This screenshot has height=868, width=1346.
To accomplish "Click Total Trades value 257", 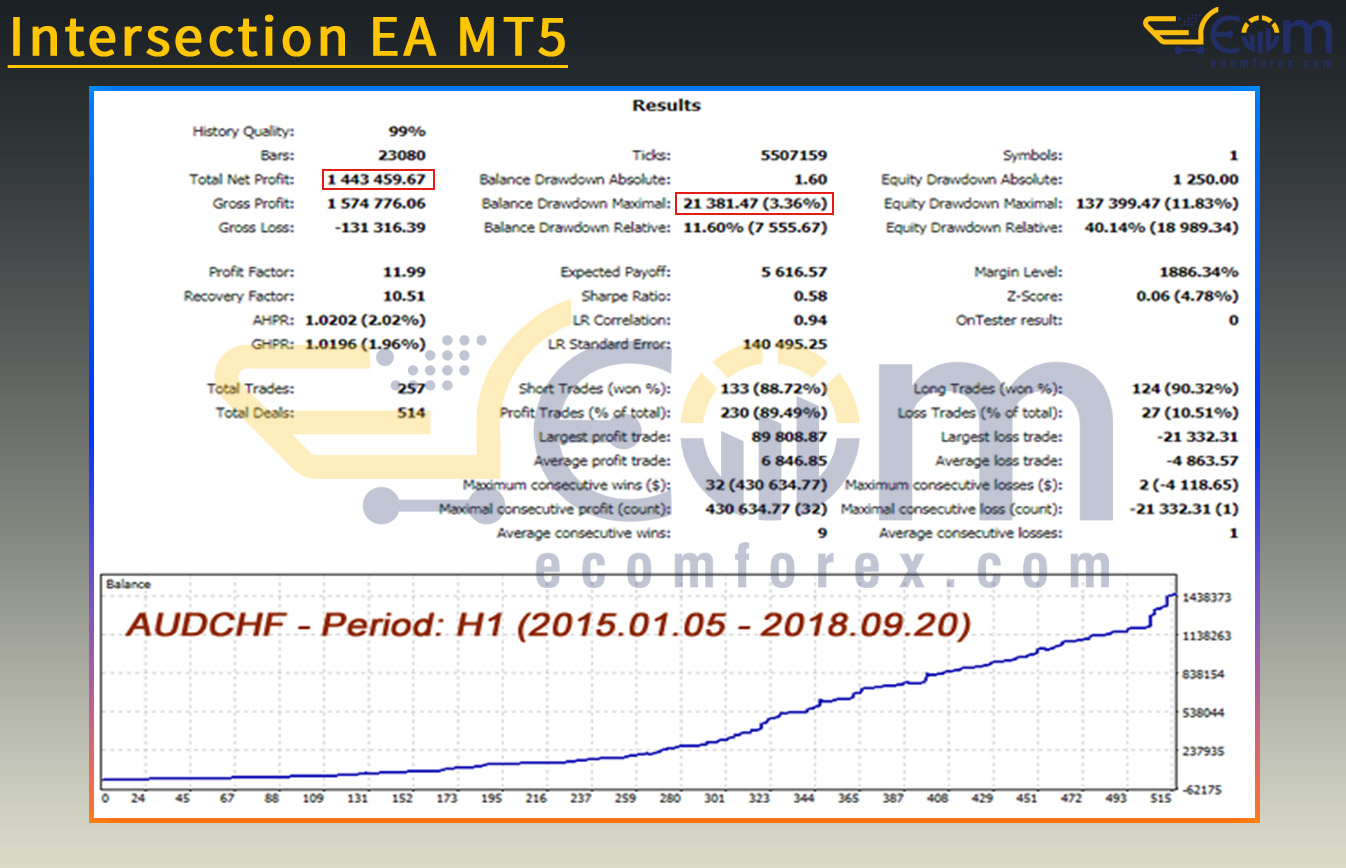I will [x=411, y=388].
